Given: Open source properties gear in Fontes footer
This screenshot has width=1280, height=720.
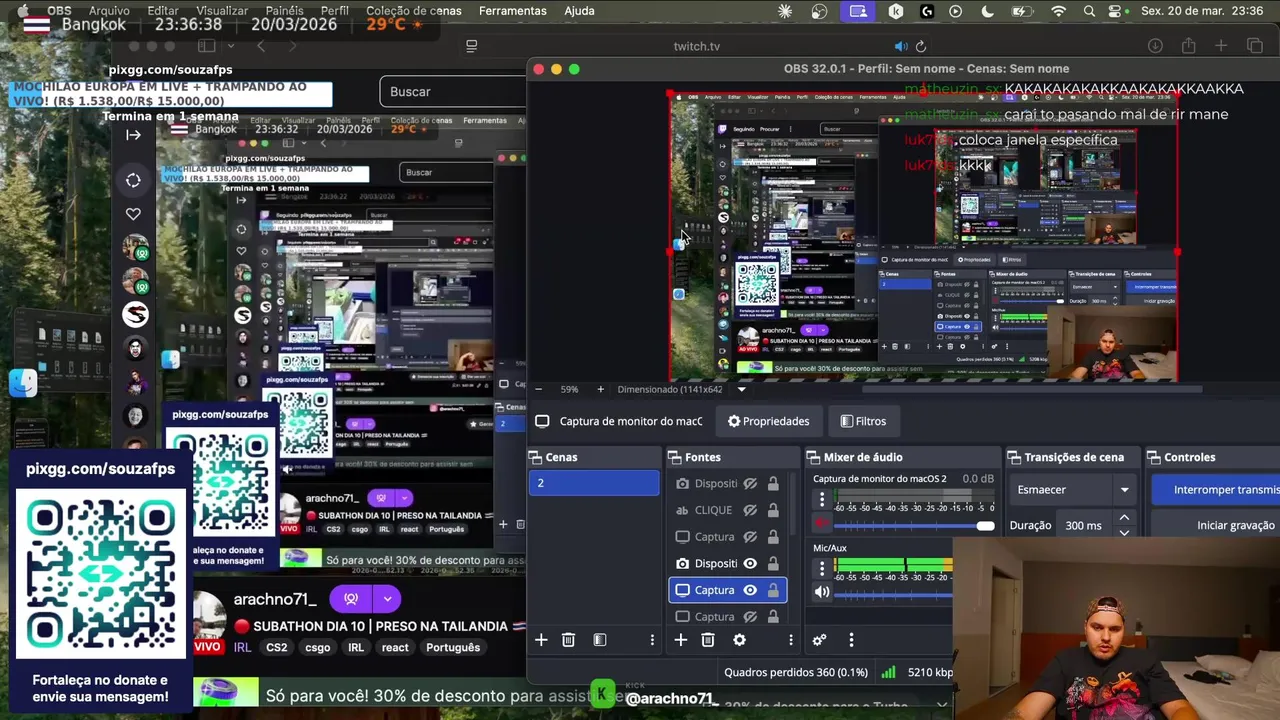Looking at the screenshot, I should [739, 640].
